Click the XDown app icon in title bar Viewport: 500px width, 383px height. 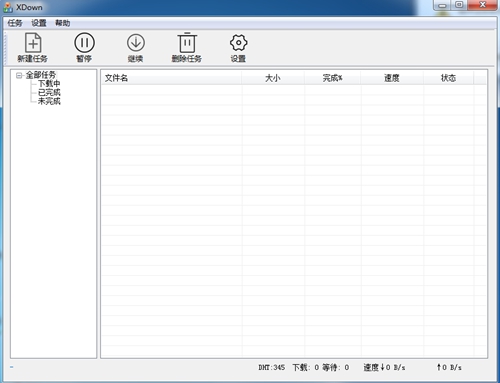coord(8,7)
